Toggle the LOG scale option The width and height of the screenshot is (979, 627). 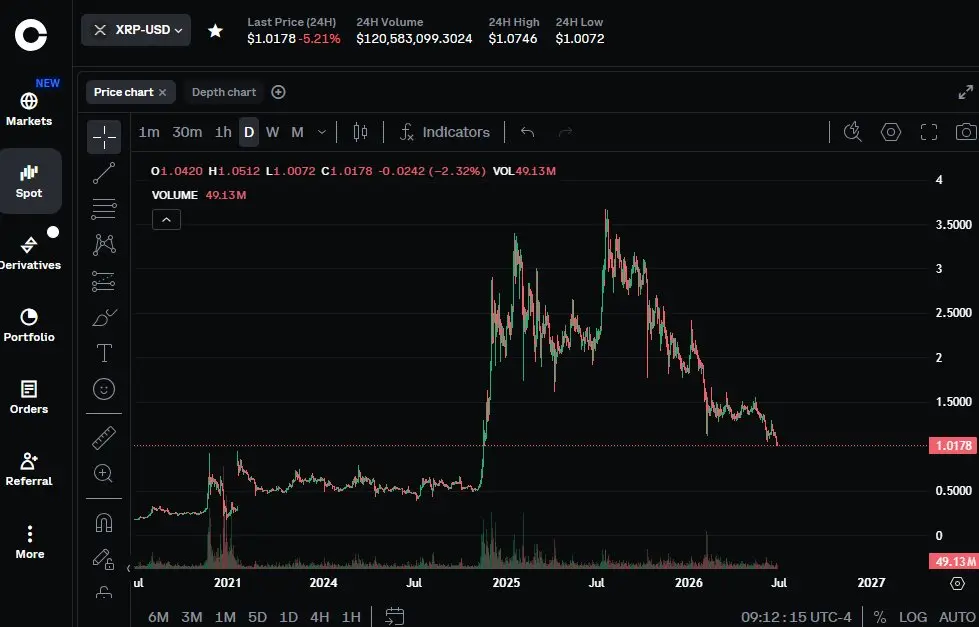pyautogui.click(x=912, y=617)
